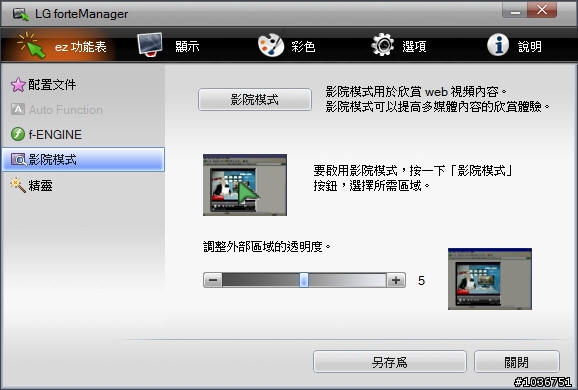Open the 選項 tab
The height and width of the screenshot is (390, 578).
coord(399,46)
